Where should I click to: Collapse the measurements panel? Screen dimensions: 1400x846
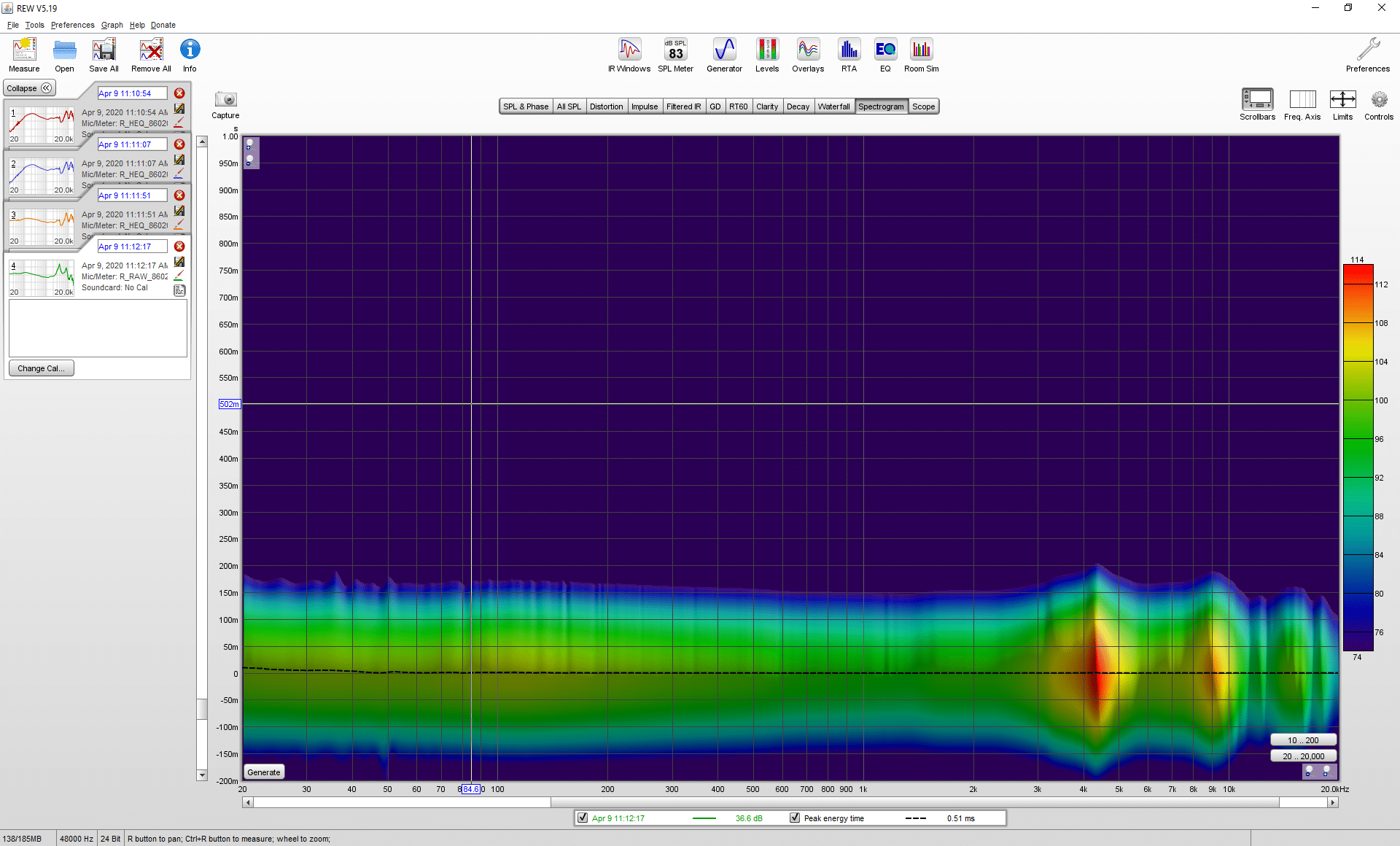[x=29, y=88]
